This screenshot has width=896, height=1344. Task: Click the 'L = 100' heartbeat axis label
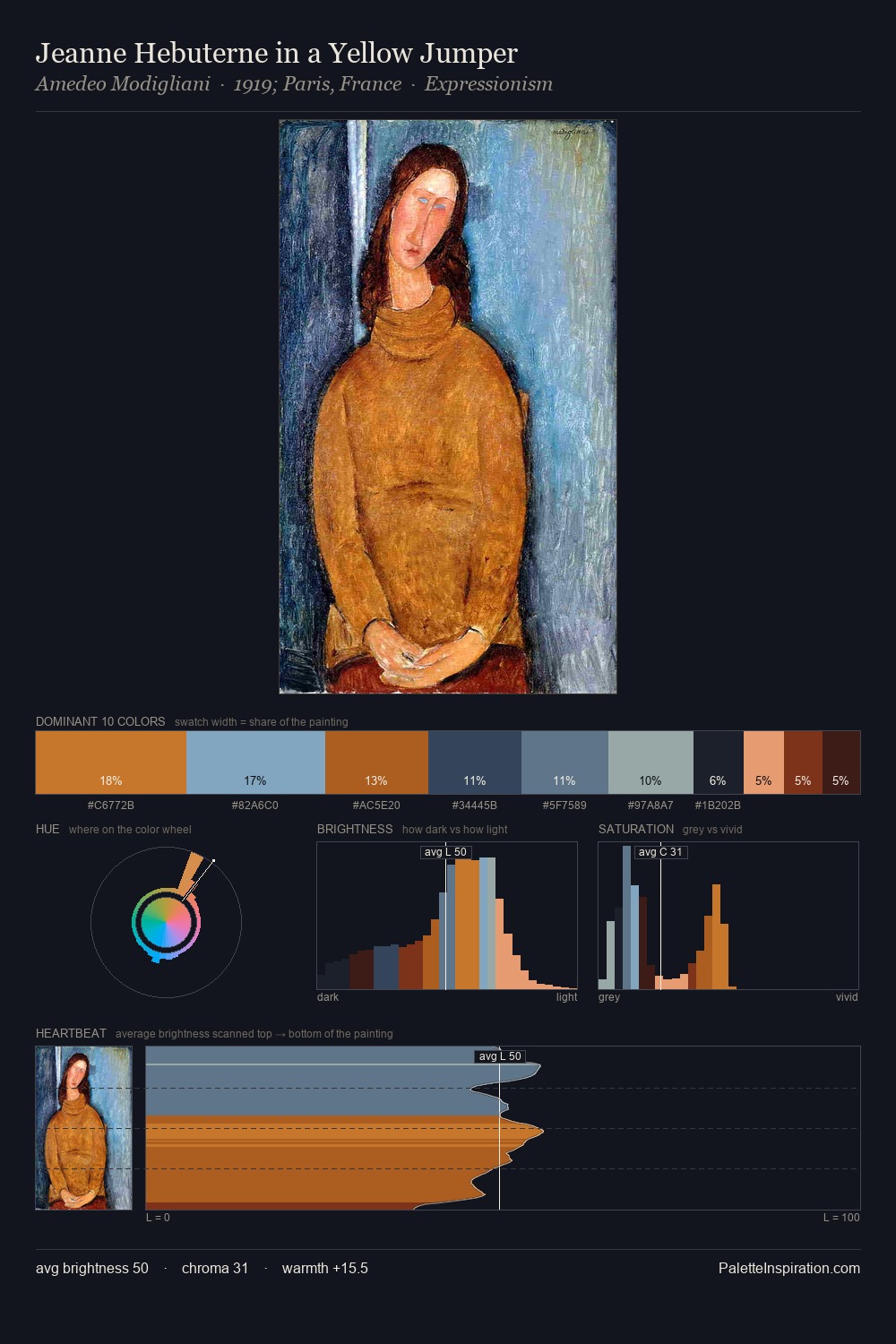click(841, 1217)
